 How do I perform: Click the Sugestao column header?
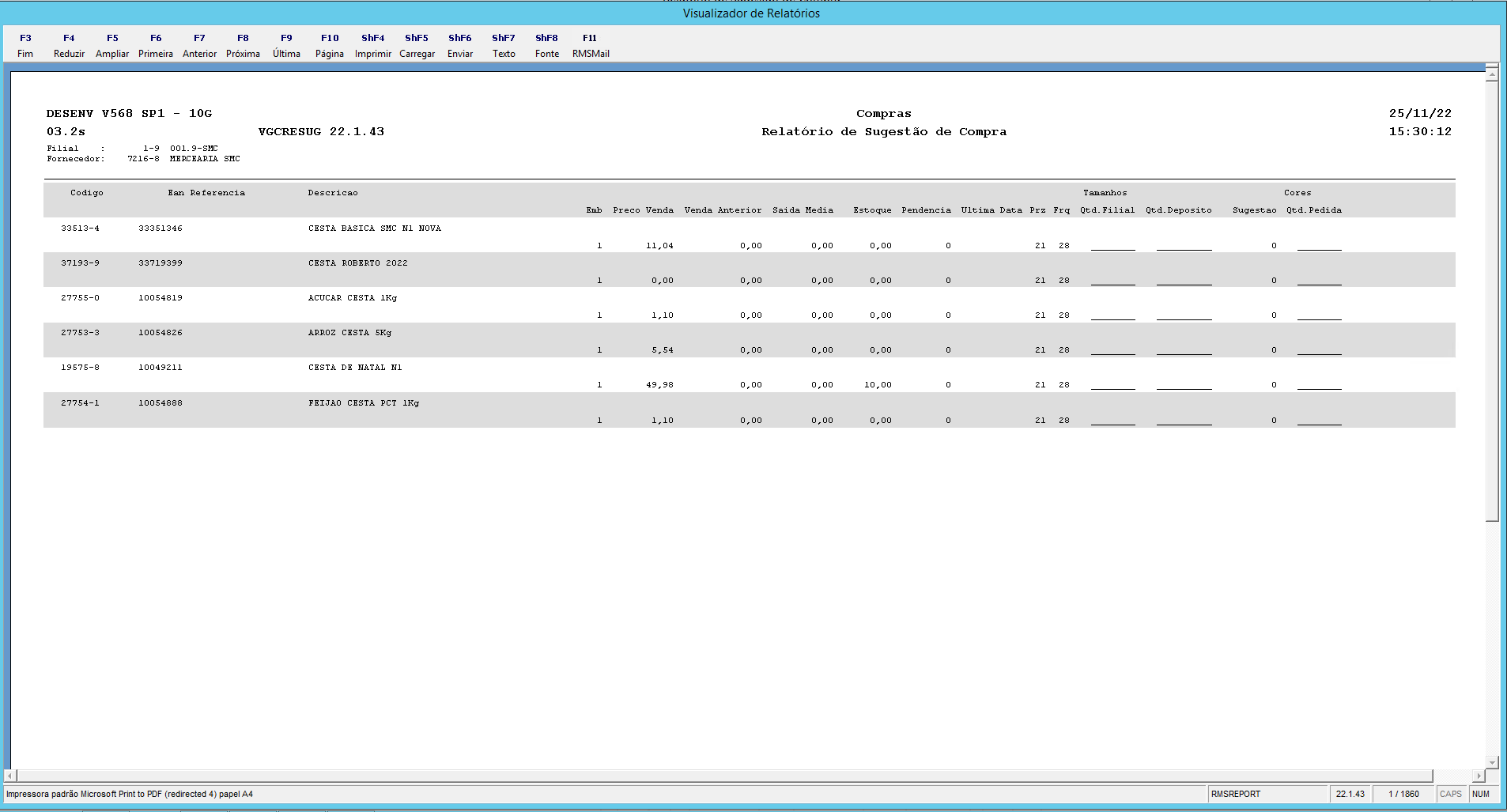(1255, 210)
